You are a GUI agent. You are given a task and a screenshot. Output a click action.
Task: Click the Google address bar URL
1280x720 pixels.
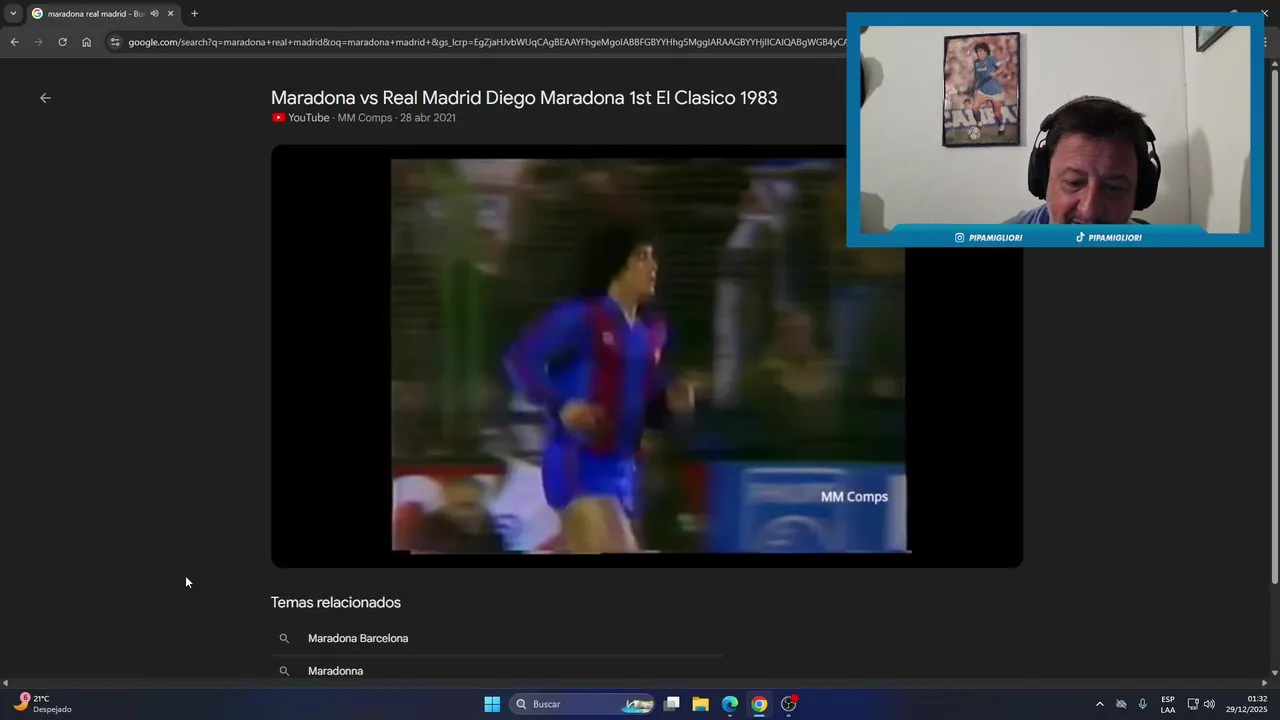click(x=488, y=42)
